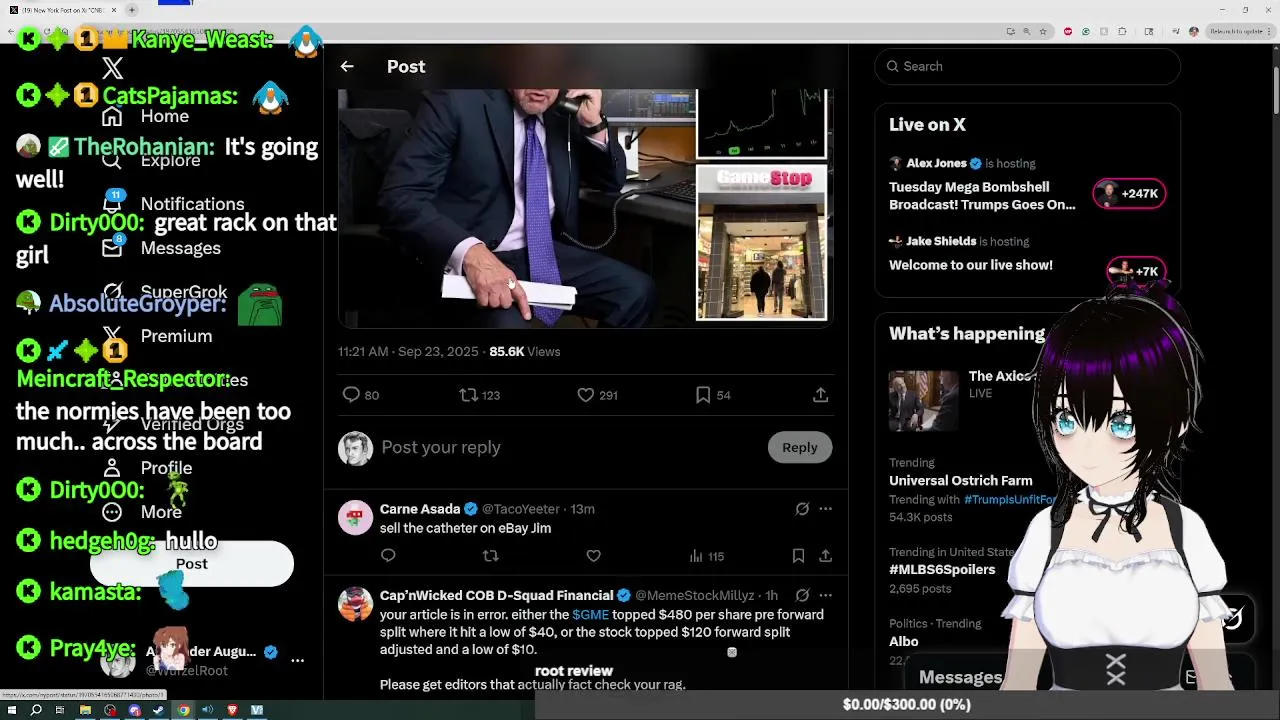Open more options on Cap'nWicked reply
Viewport: 1280px width, 720px height.
(825, 596)
